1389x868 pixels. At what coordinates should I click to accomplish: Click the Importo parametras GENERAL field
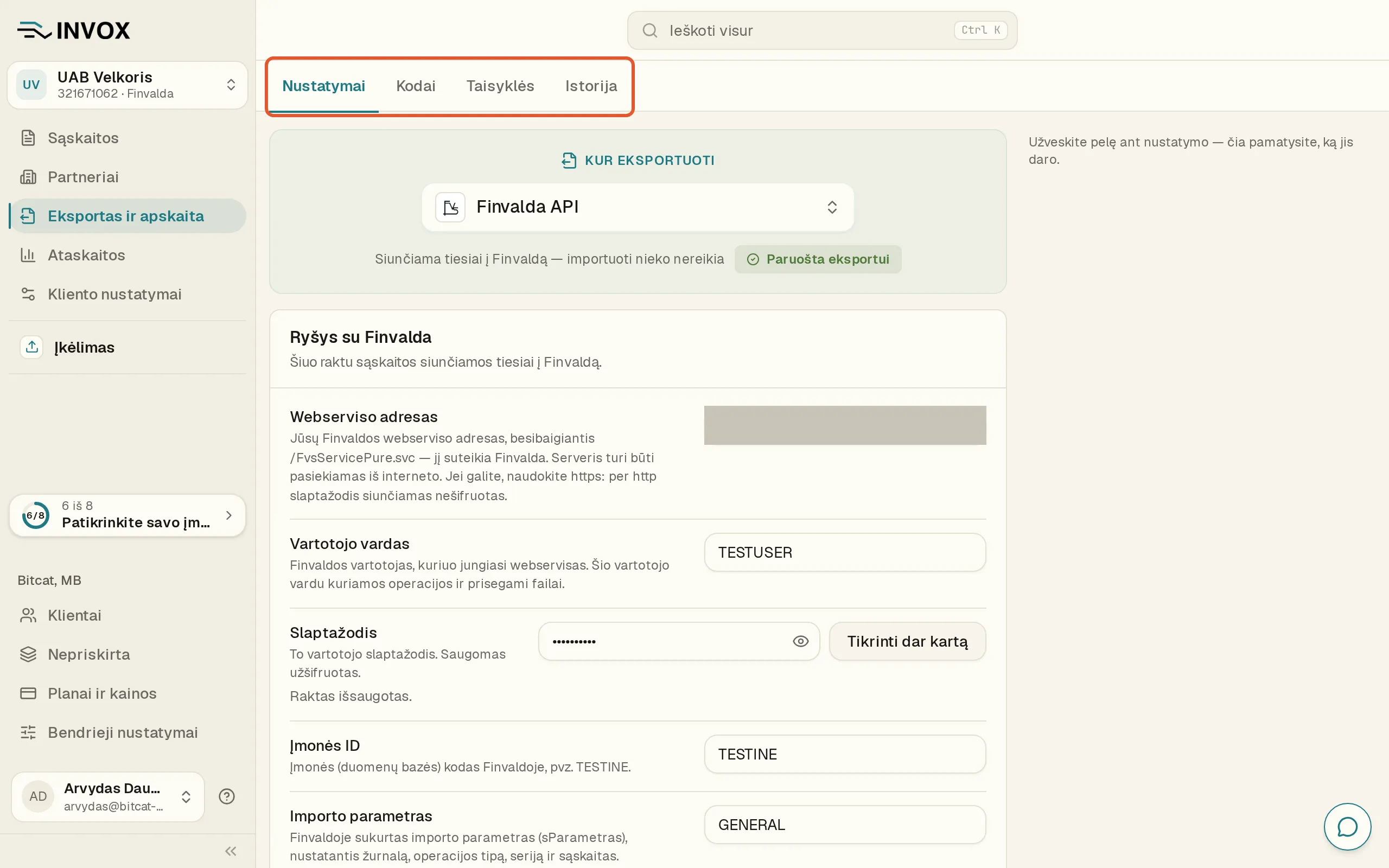click(x=845, y=825)
